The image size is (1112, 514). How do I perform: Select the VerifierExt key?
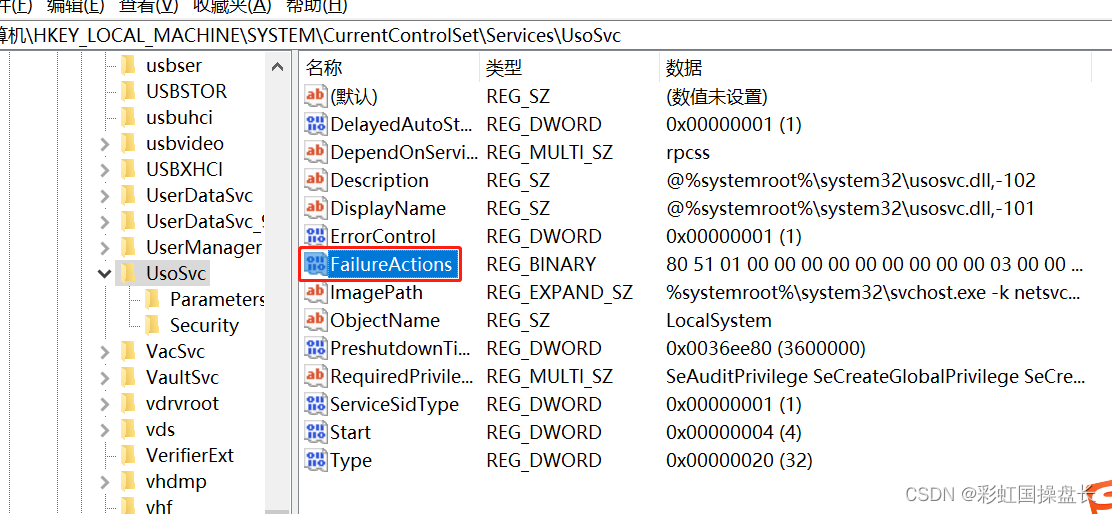190,455
